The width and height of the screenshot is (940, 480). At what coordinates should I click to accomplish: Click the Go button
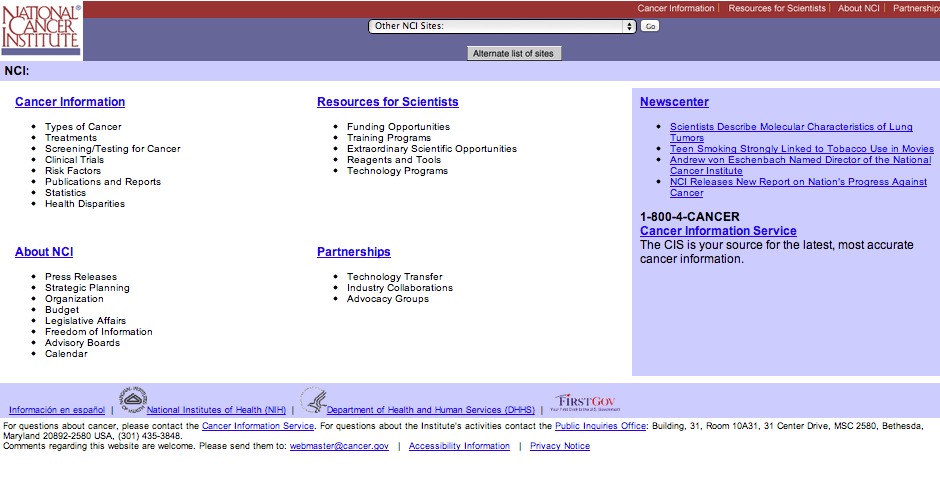pyautogui.click(x=650, y=26)
